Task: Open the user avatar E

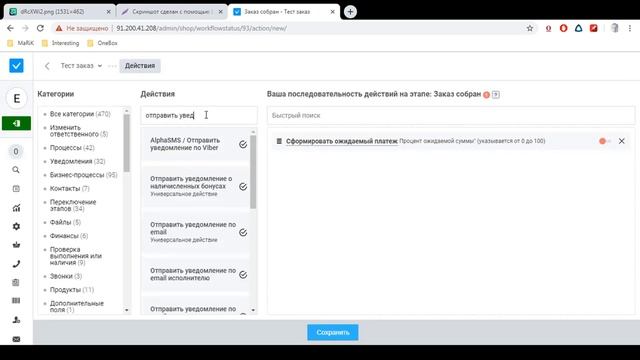Action: click(16, 98)
